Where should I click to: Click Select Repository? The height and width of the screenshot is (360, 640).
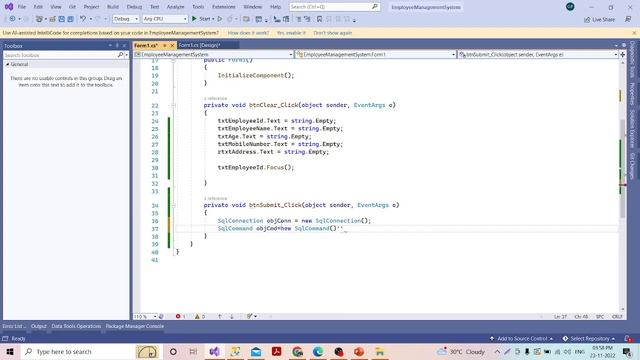tap(589, 338)
